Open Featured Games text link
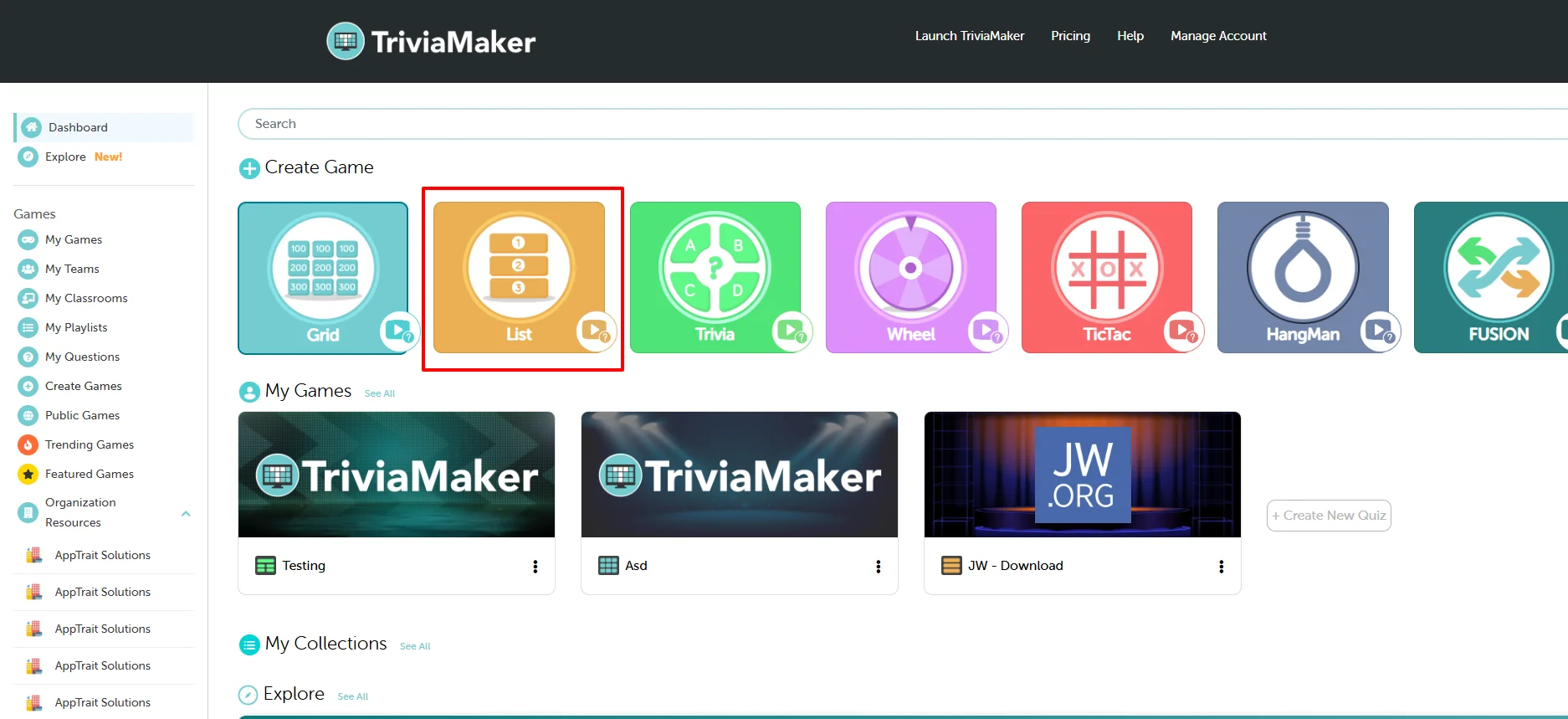This screenshot has height=719, width=1568. pyautogui.click(x=90, y=474)
